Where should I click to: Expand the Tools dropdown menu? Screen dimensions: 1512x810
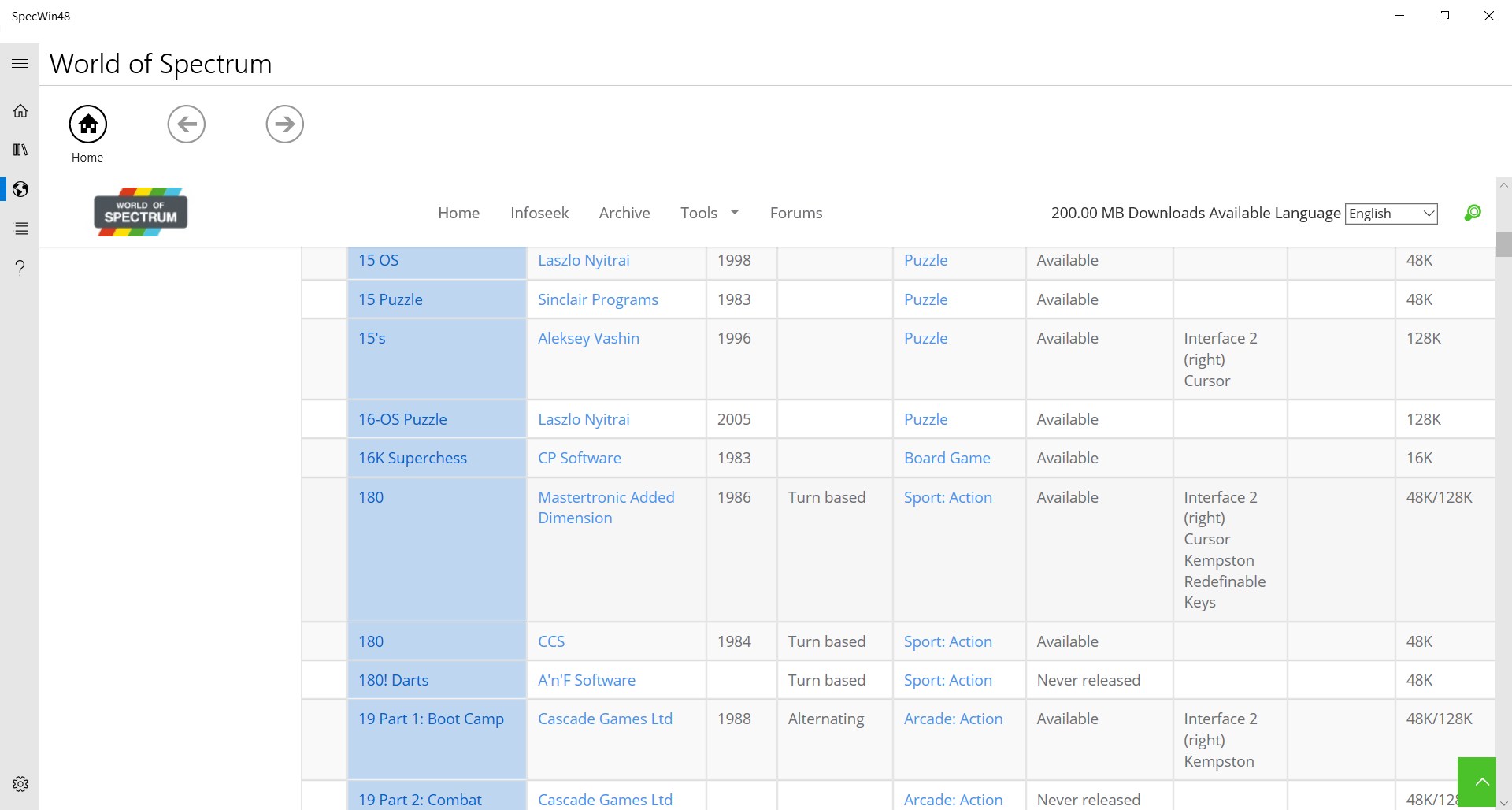[x=710, y=213]
